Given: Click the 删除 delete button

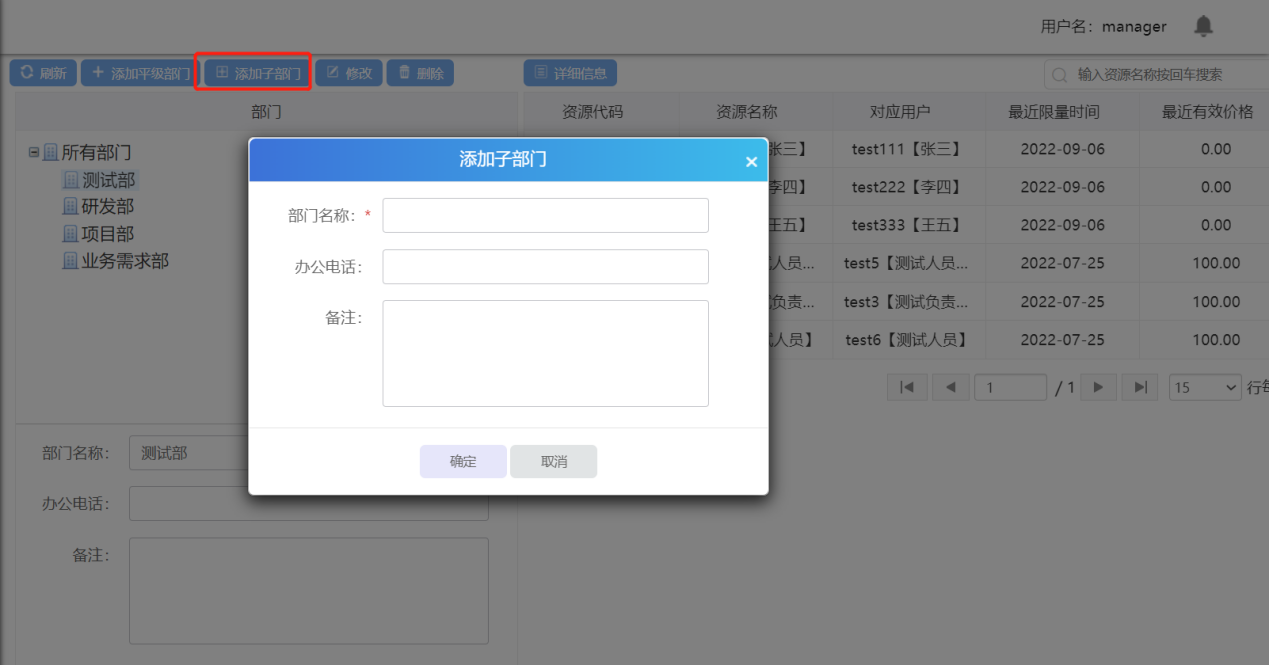Looking at the screenshot, I should click(420, 73).
